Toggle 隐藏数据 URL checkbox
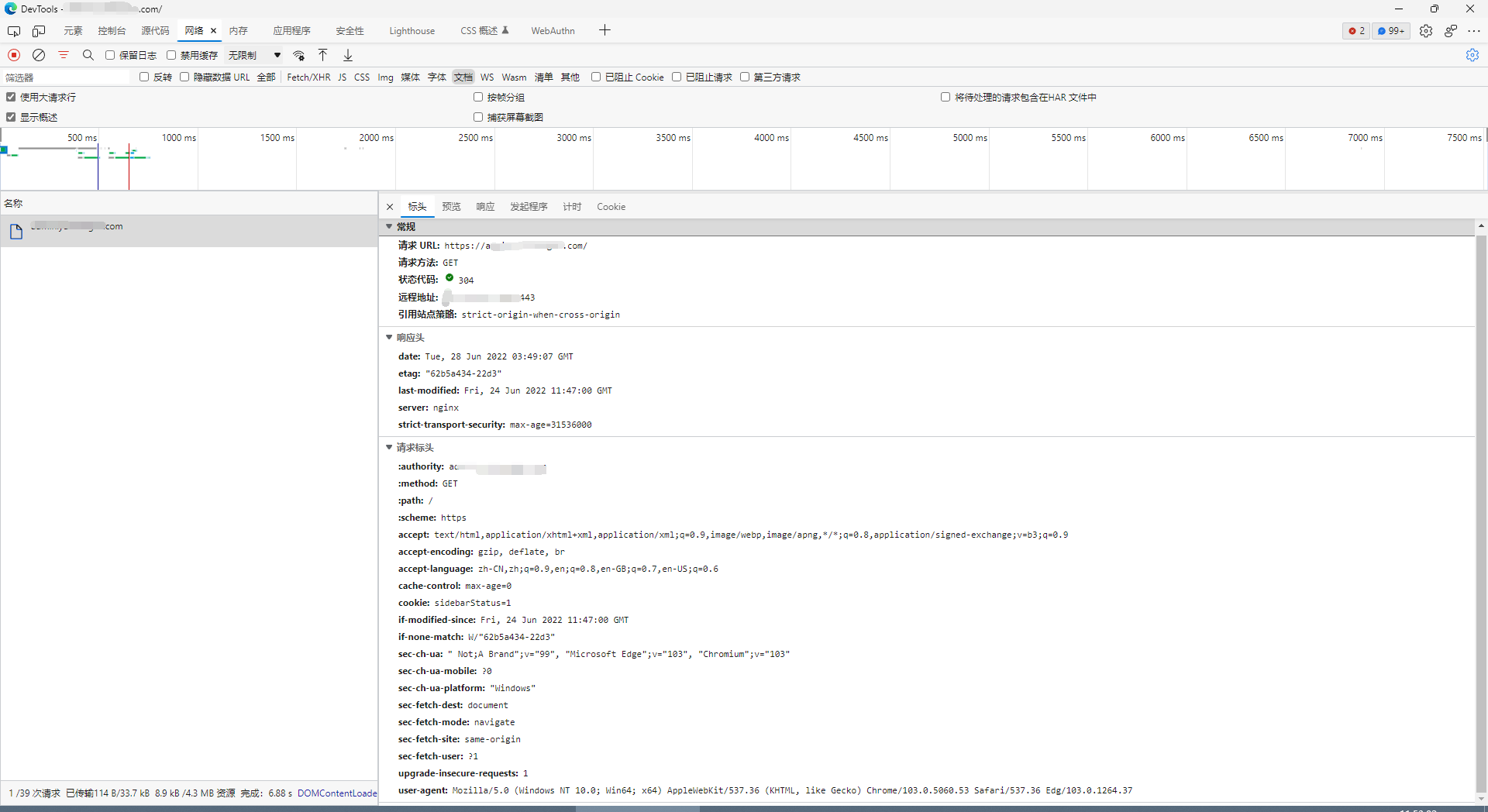The image size is (1488, 812). click(184, 77)
